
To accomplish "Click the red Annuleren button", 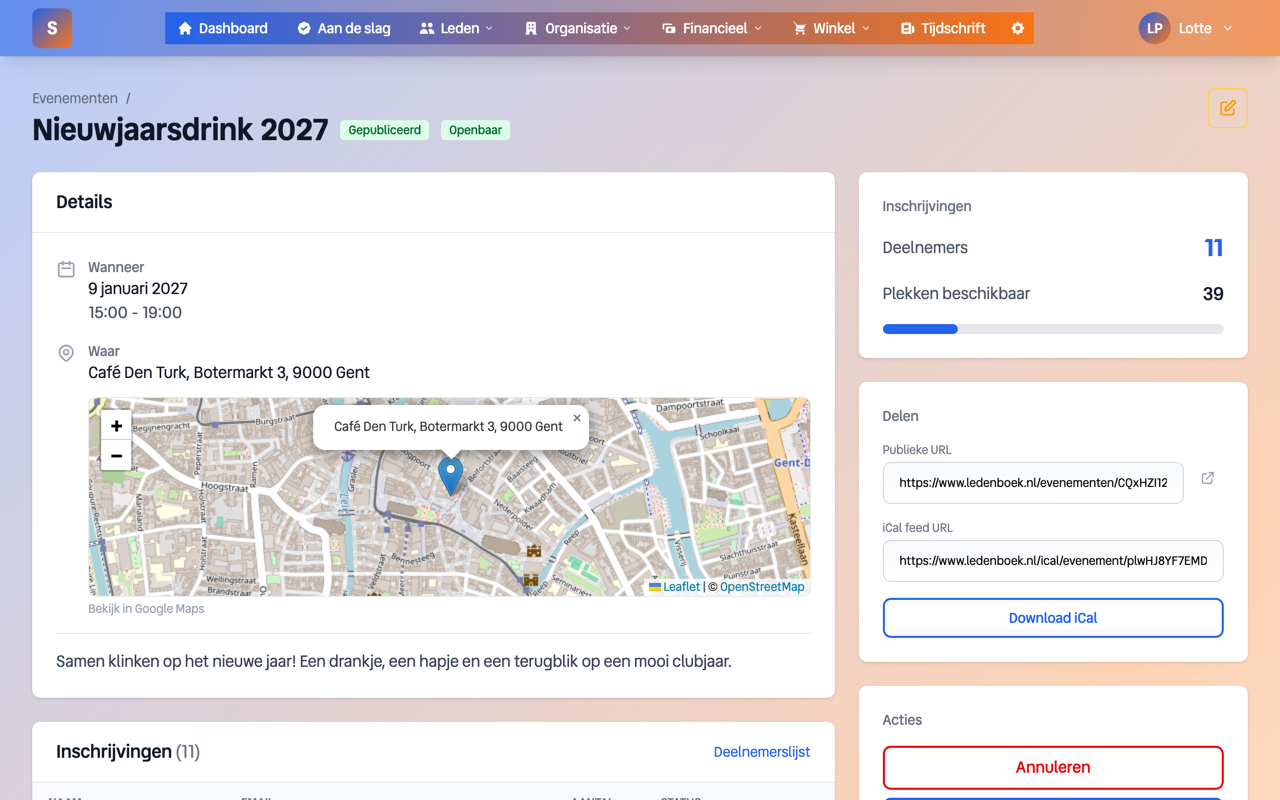I will tap(1053, 767).
